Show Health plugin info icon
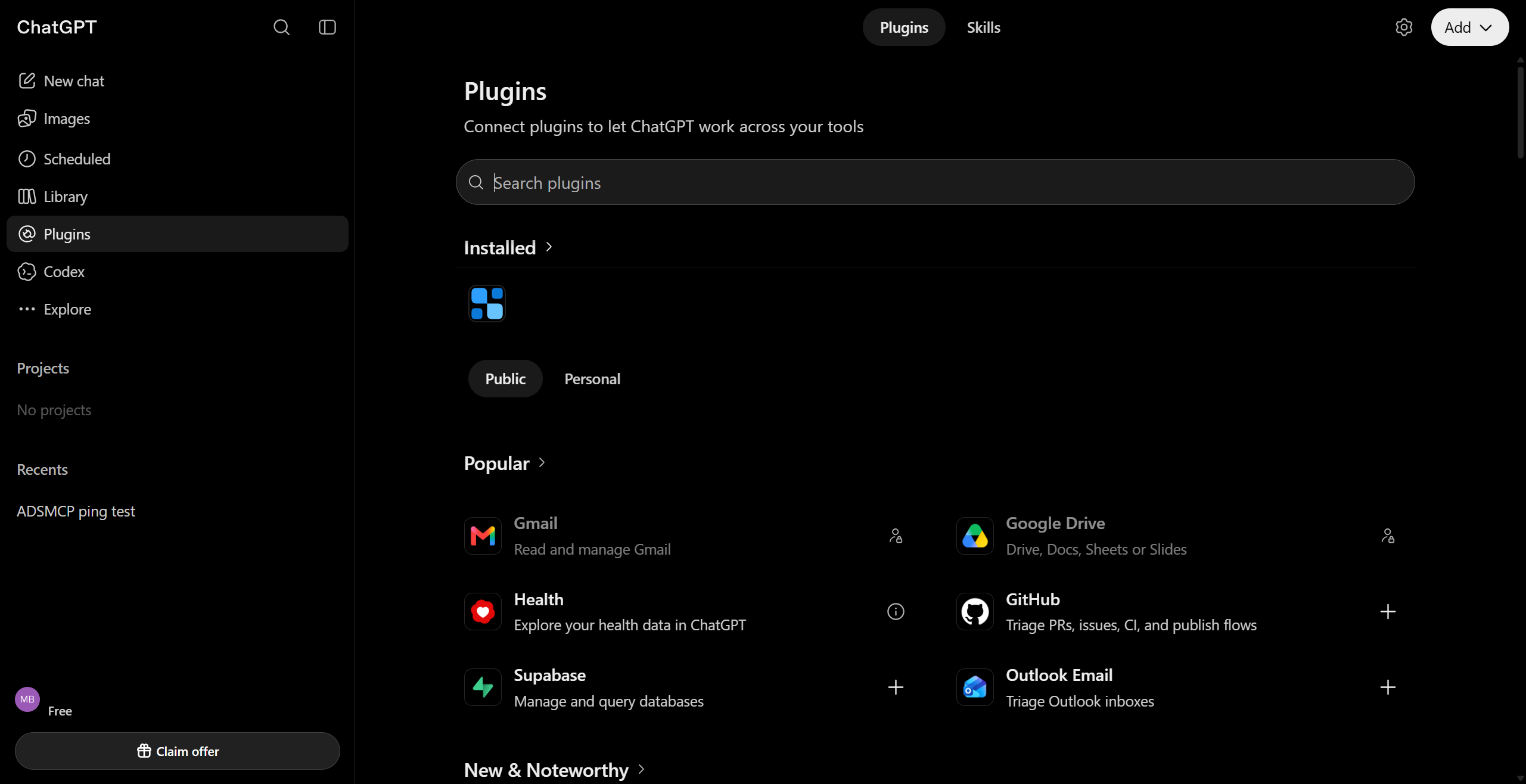The height and width of the screenshot is (784, 1526). point(896,611)
